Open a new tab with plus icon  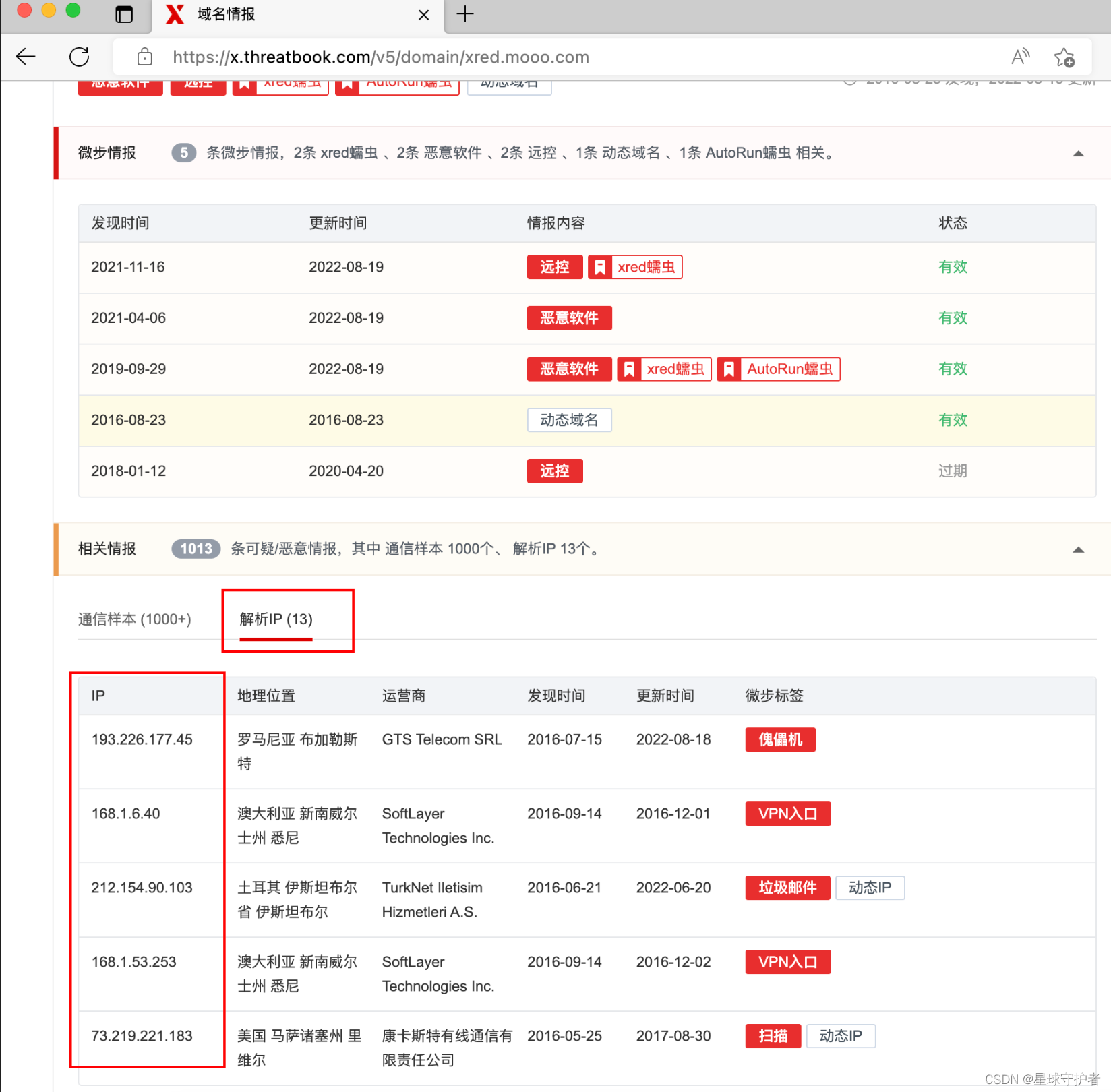coord(465,14)
